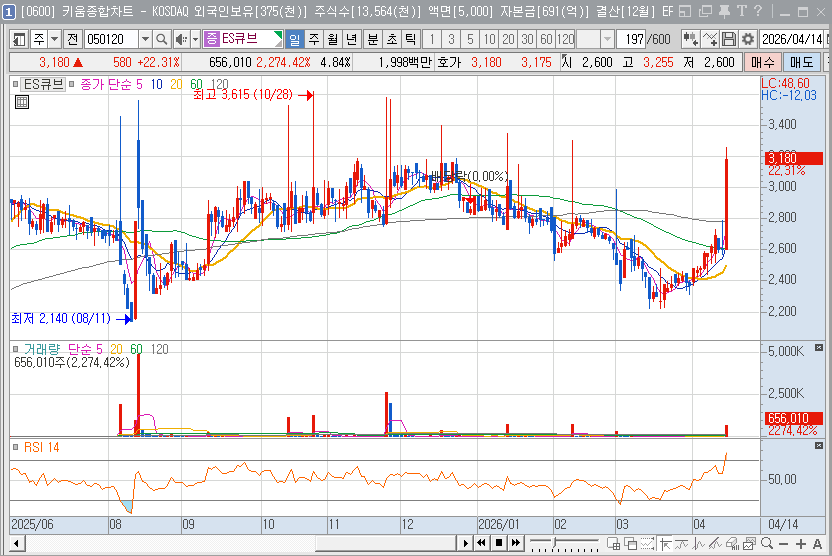Click the zigzag wave chart icon
The height and width of the screenshot is (556, 832).
[698, 543]
